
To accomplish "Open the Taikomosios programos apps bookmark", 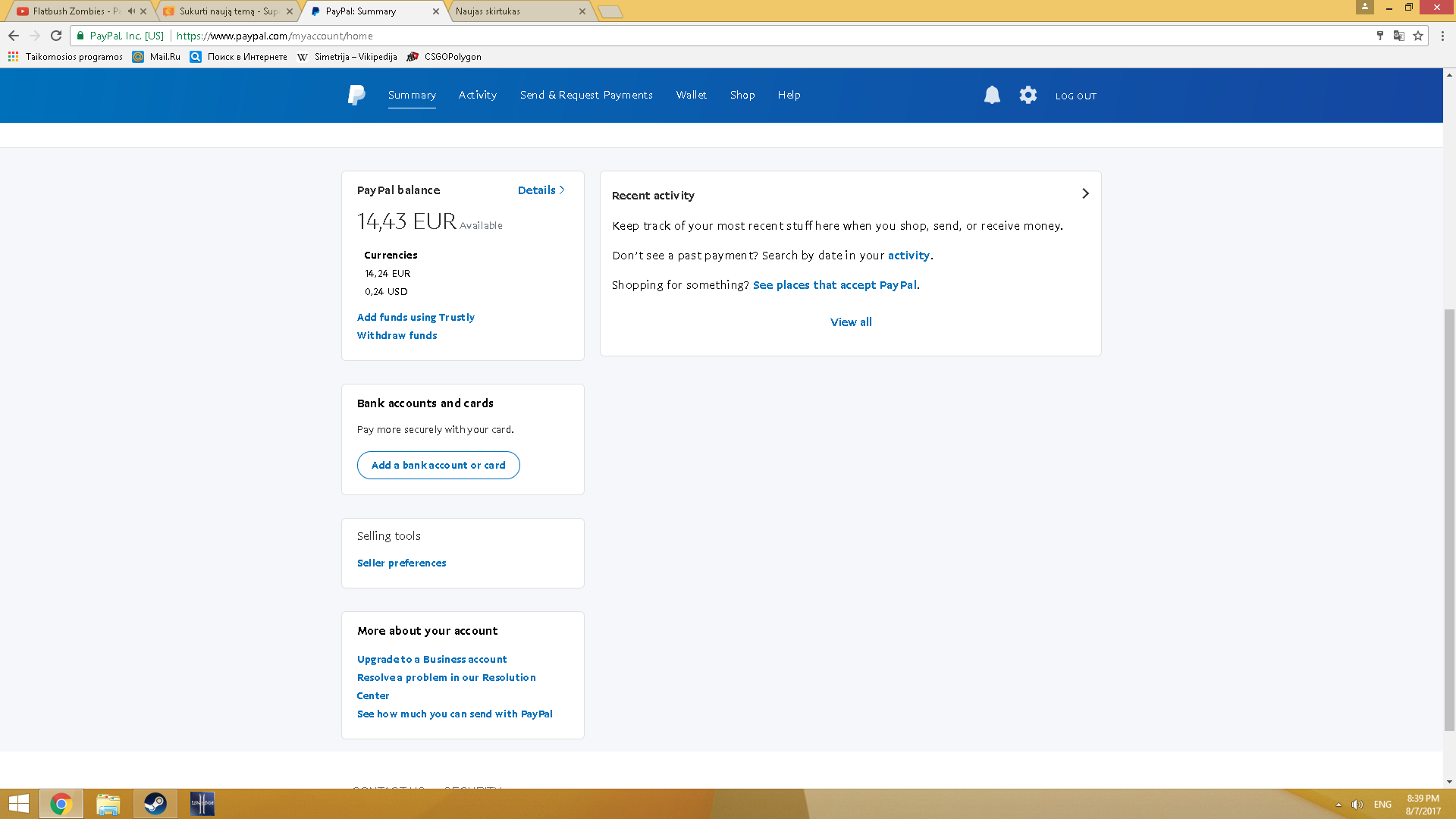I will [65, 57].
